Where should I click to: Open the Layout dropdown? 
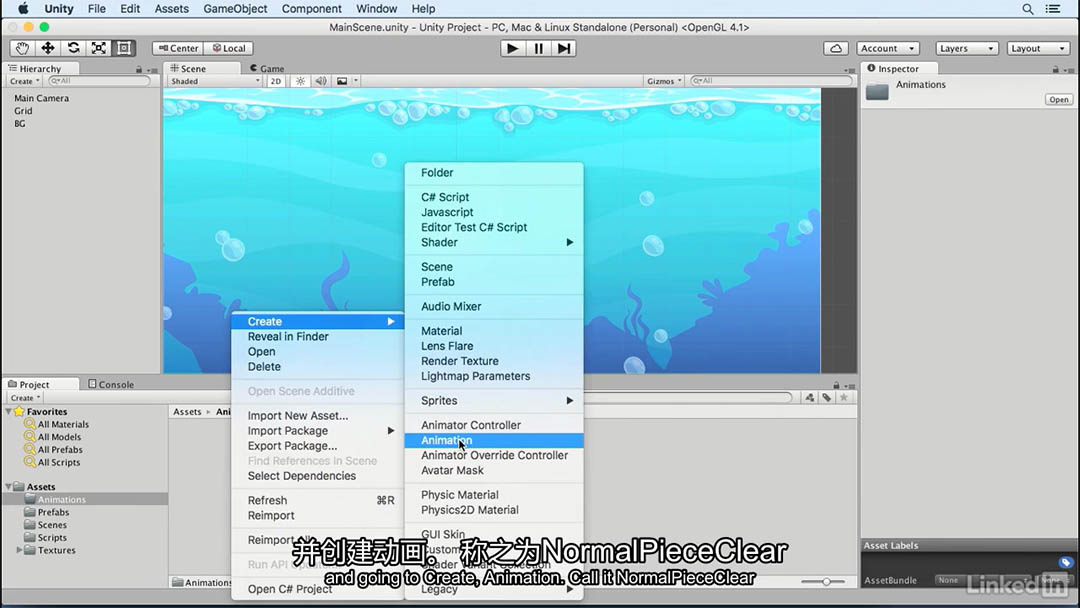[x=1039, y=48]
